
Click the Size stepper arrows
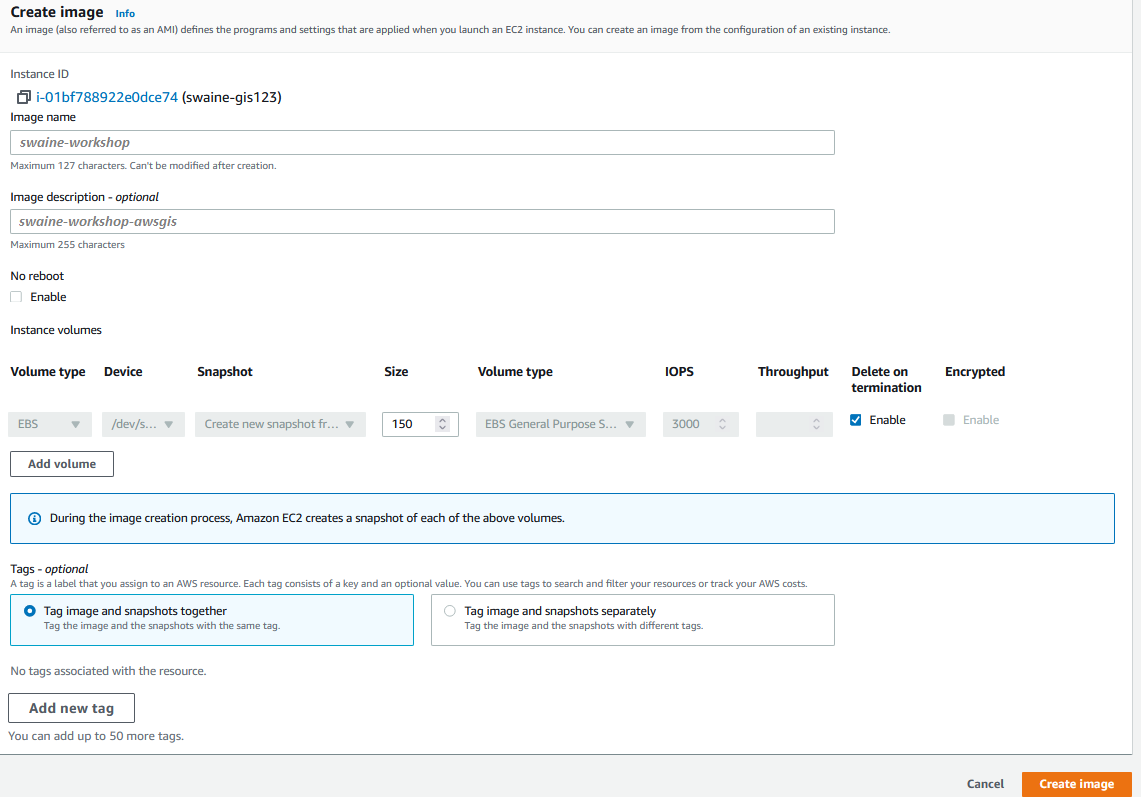click(442, 424)
